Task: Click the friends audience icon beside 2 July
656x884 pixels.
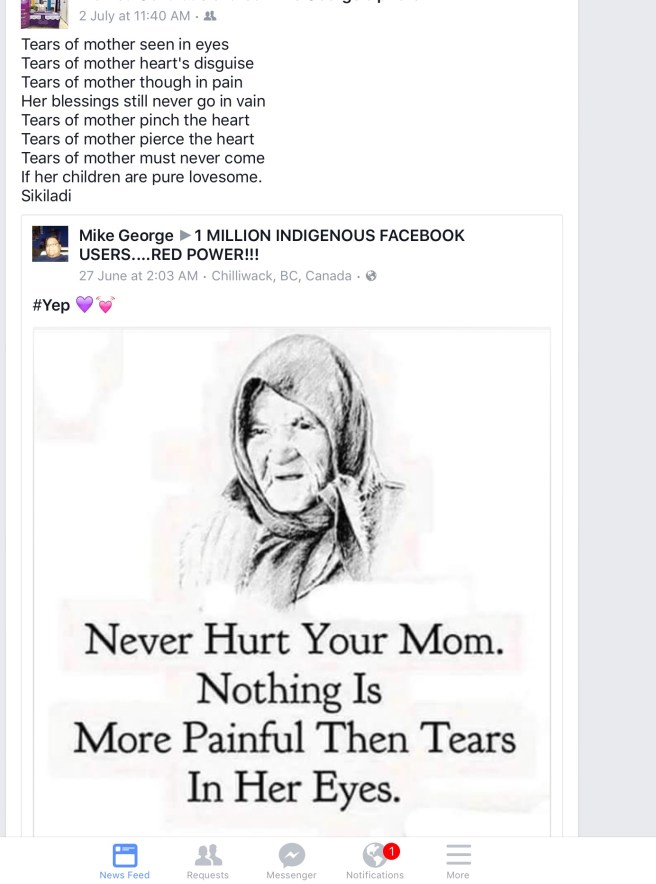Action: [x=210, y=16]
